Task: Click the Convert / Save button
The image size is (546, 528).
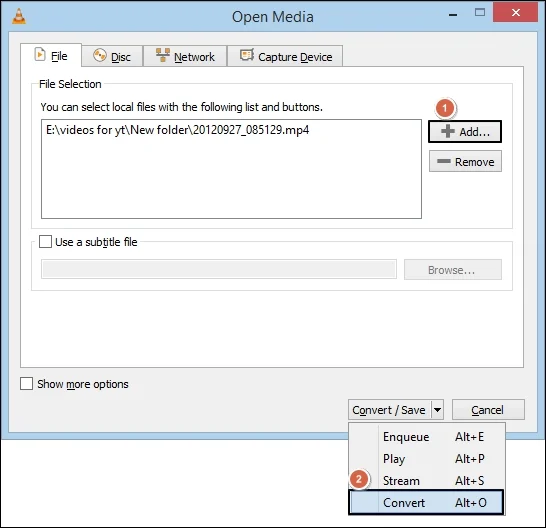Action: (389, 410)
